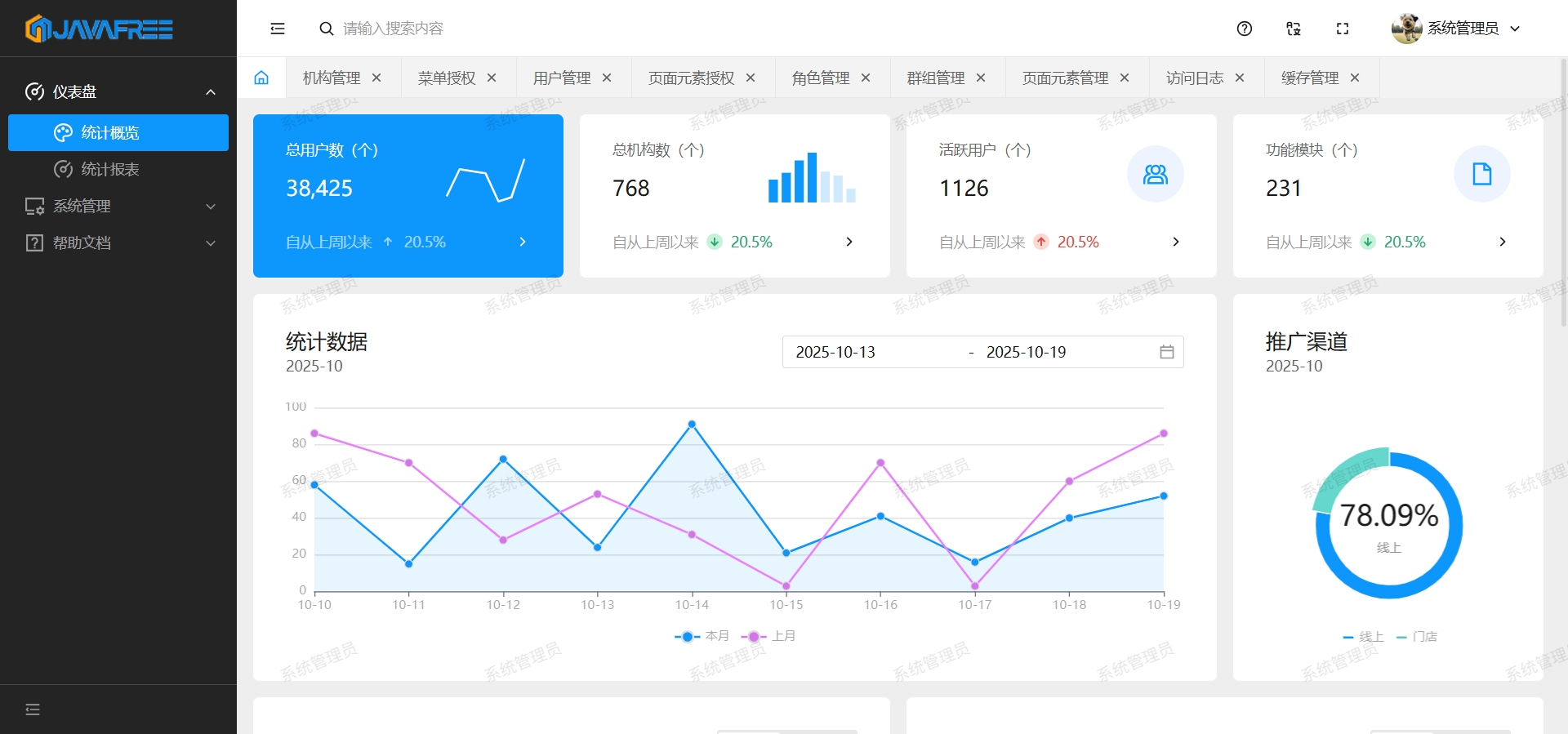This screenshot has height=734, width=1568.
Task: Open the help question mark icon
Action: [x=1245, y=29]
